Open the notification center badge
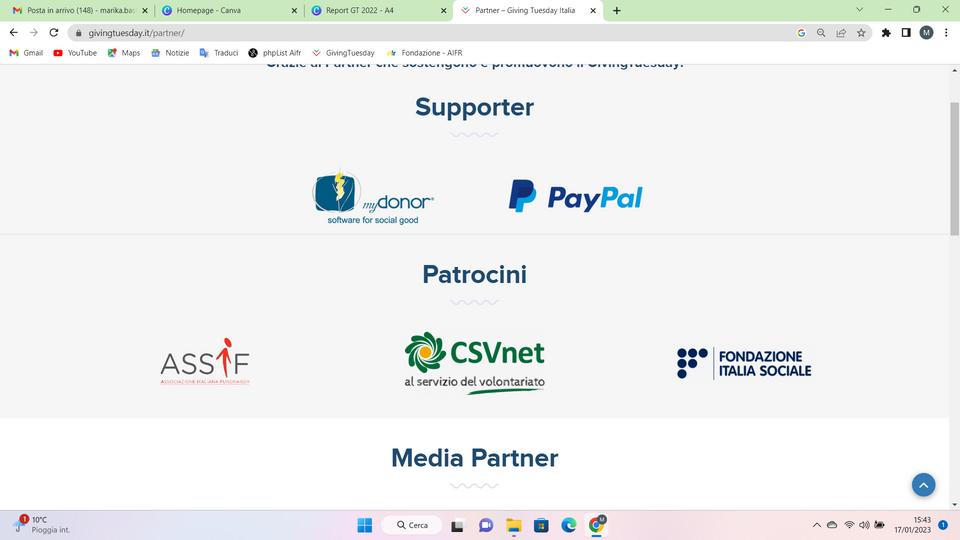 [x=943, y=525]
